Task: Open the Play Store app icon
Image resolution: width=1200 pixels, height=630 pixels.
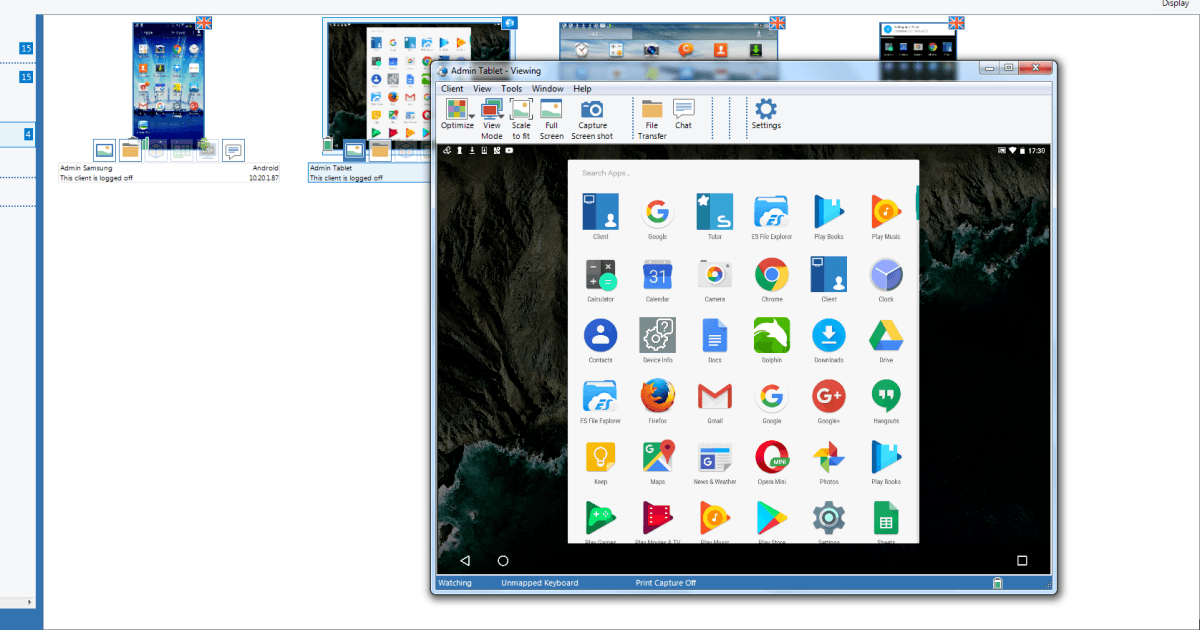Action: [x=771, y=519]
